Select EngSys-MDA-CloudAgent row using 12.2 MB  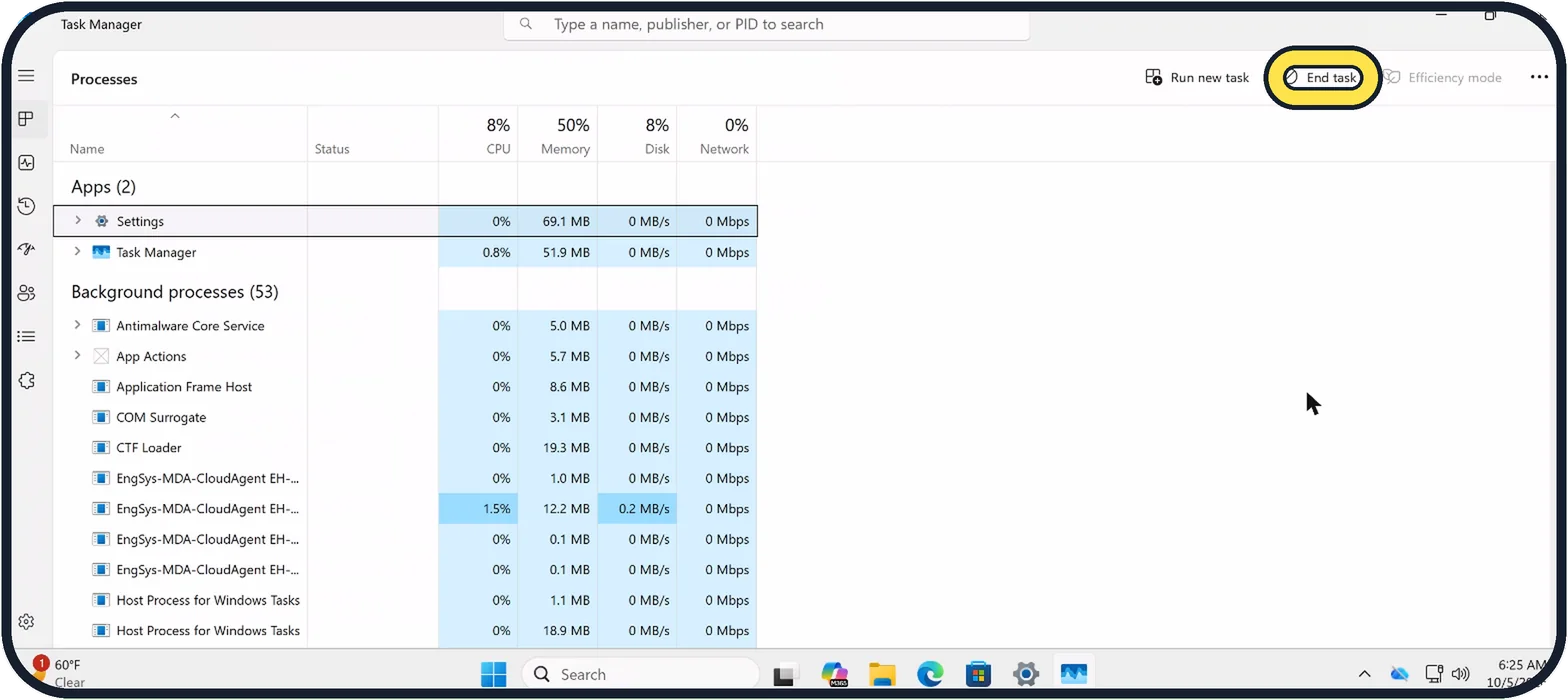(x=405, y=509)
